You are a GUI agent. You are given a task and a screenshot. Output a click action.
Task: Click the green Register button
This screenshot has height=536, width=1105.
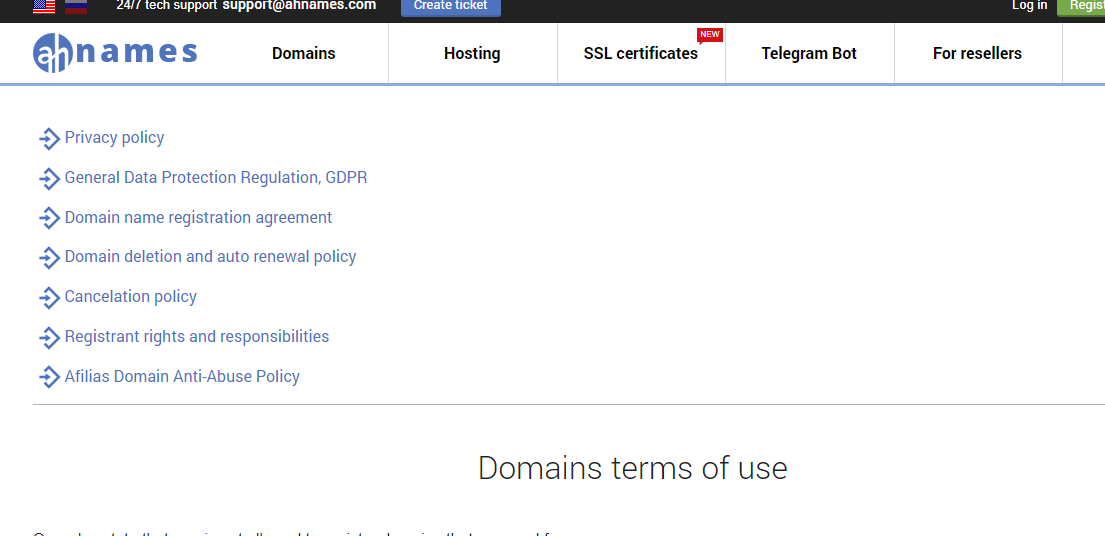click(x=1081, y=6)
